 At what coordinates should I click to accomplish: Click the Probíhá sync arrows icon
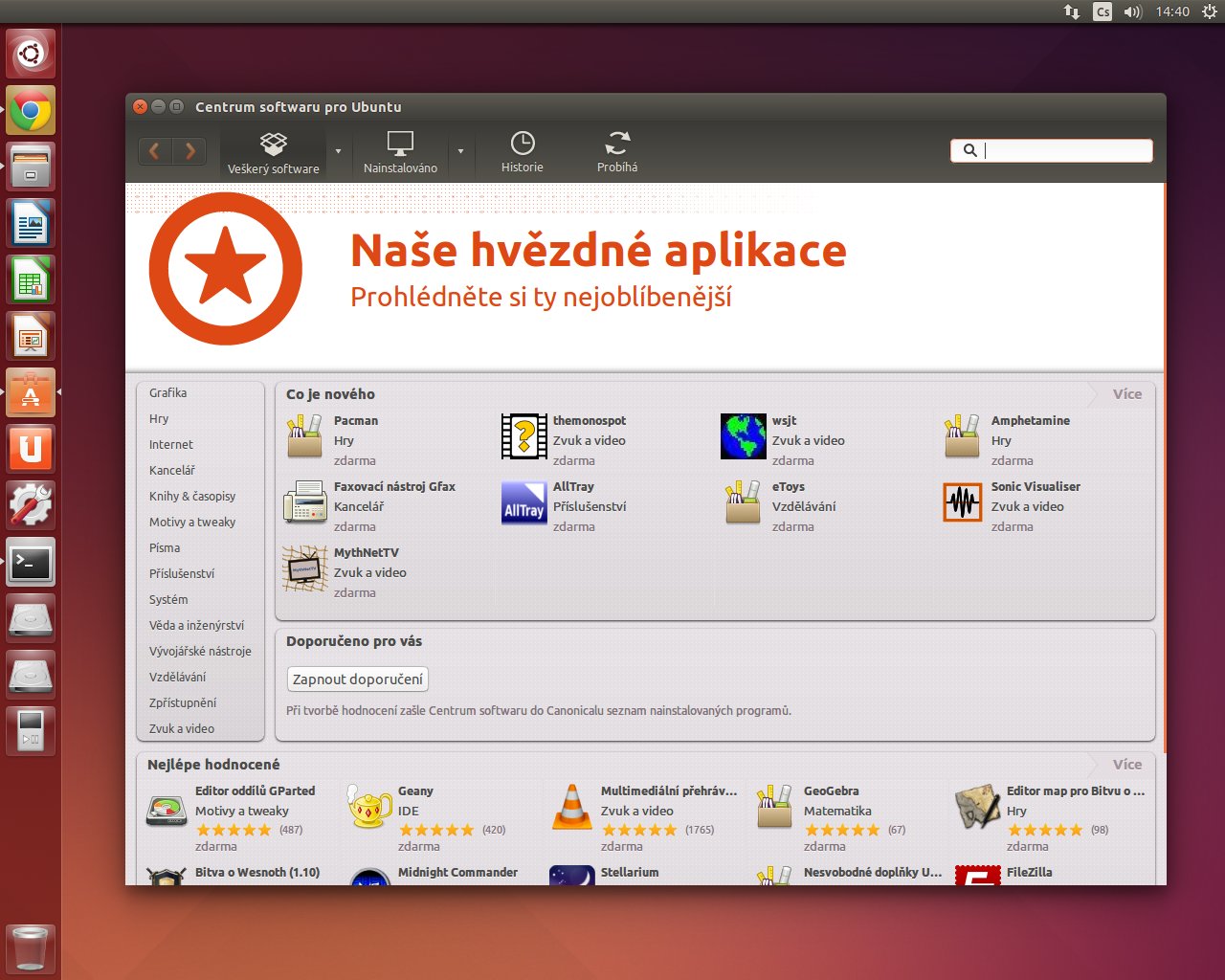point(617,144)
